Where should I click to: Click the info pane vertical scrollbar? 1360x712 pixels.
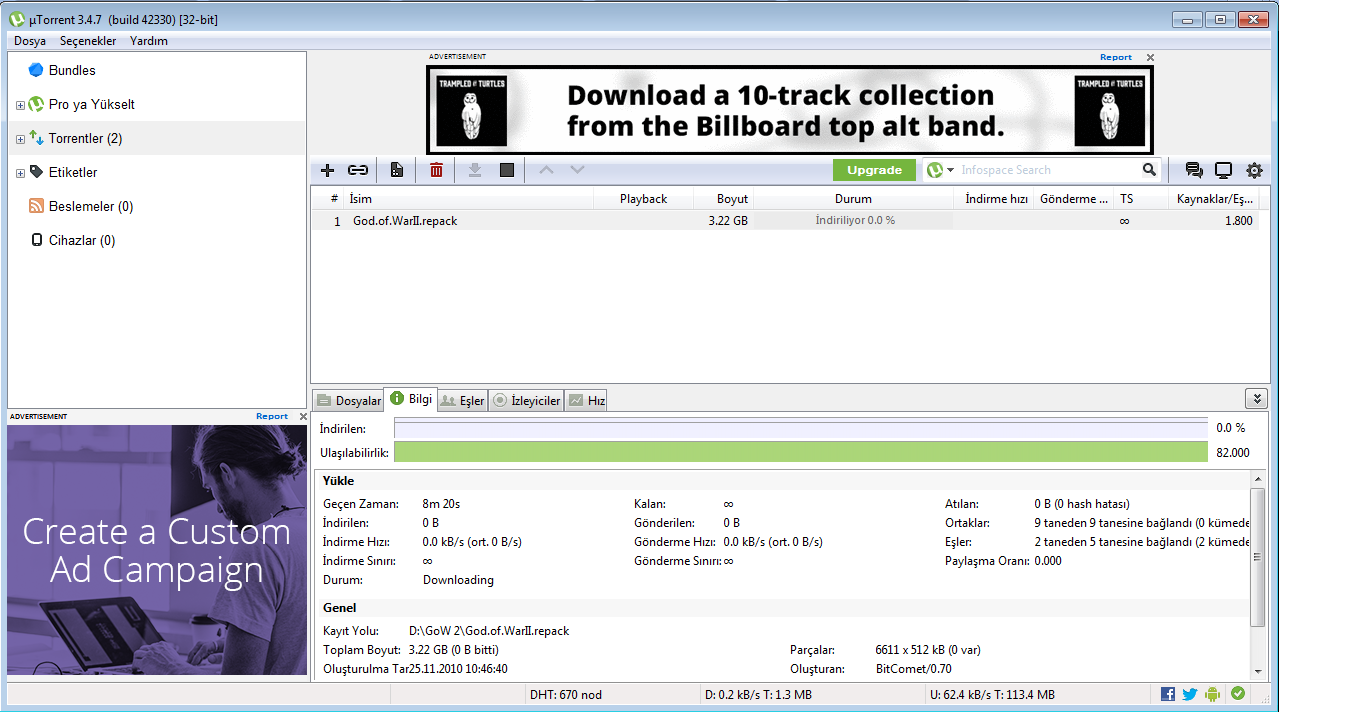1257,555
